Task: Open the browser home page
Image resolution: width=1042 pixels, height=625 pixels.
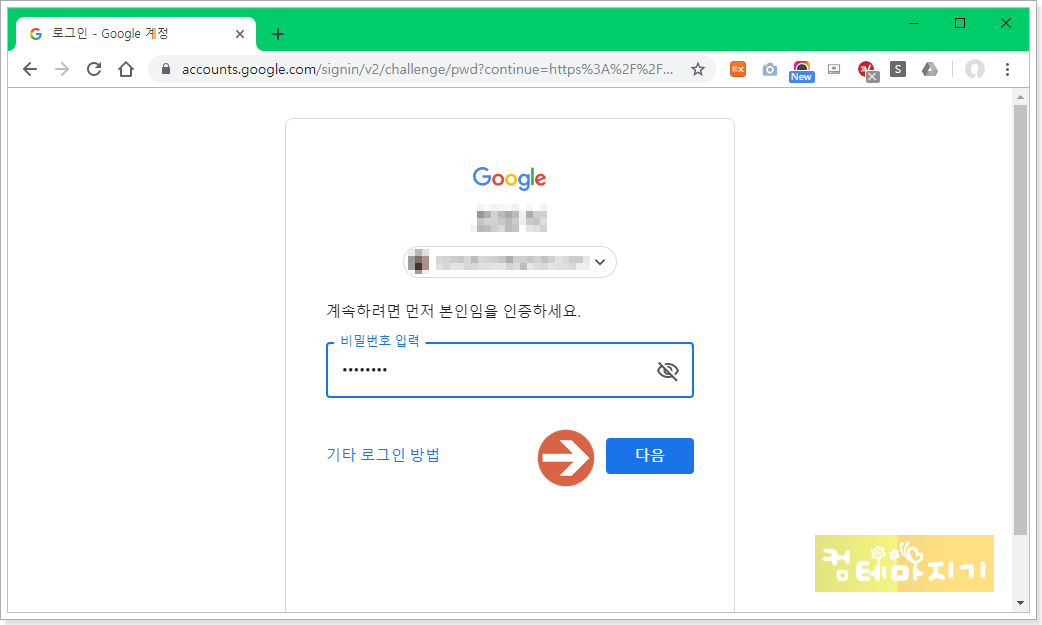Action: (x=126, y=69)
